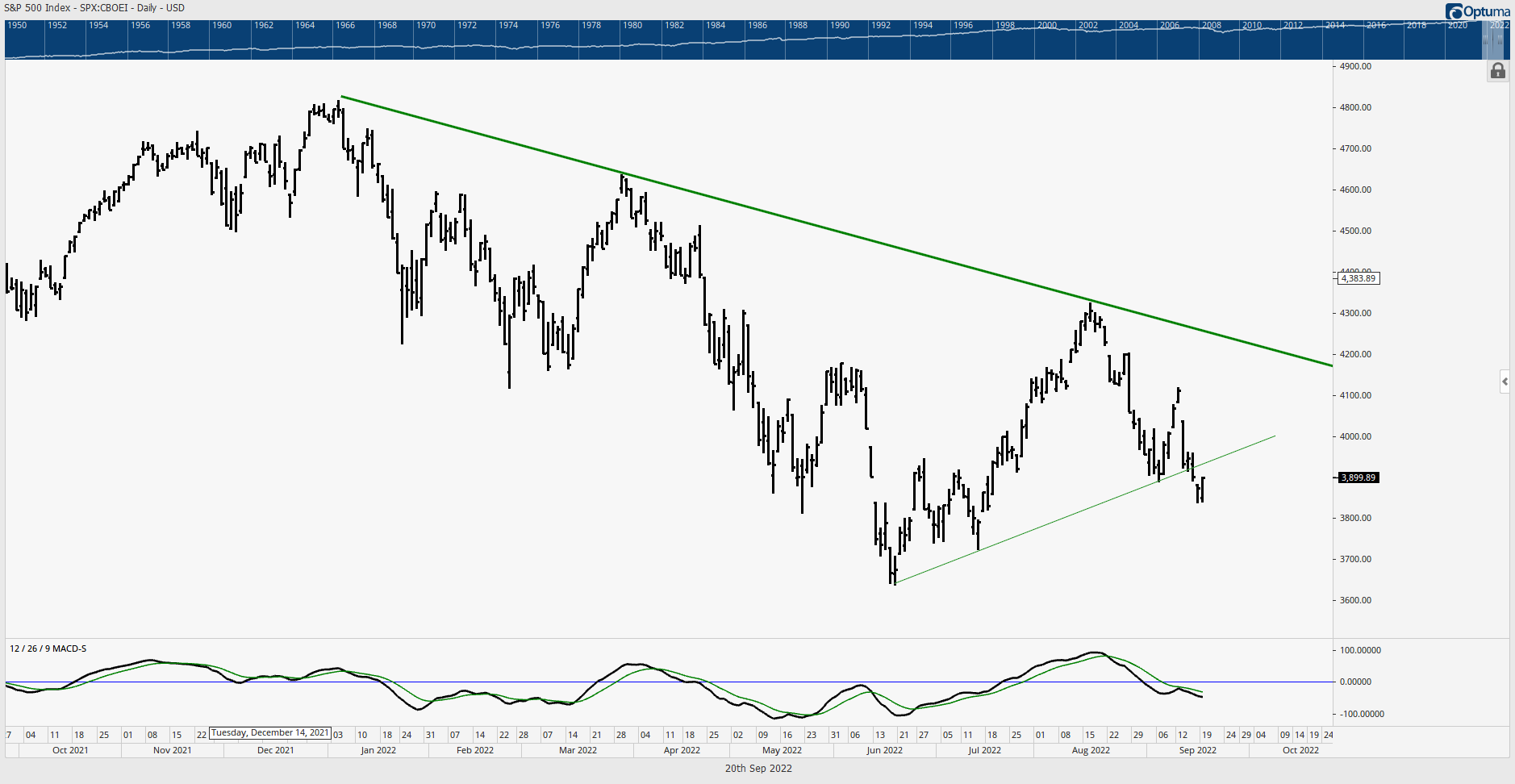Click the Optuma logo
1515x784 pixels.
pyautogui.click(x=1476, y=11)
